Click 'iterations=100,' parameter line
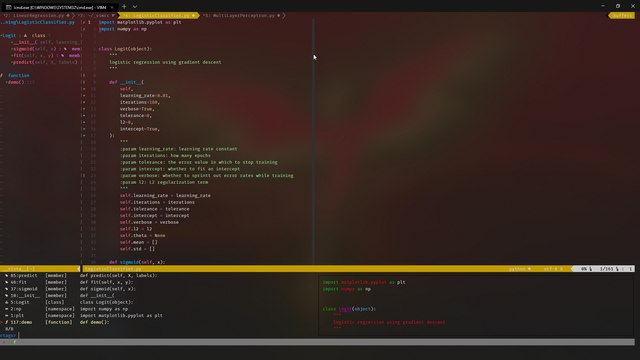Screen dimensions: 640x360 [x=140, y=102]
